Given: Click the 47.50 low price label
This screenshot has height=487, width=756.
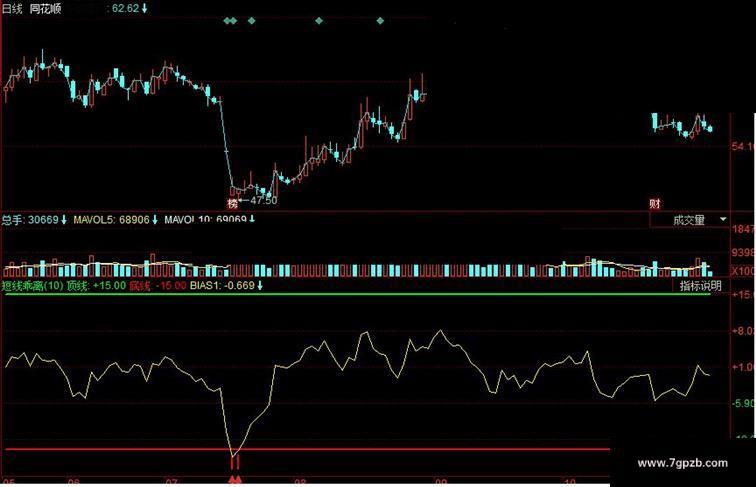Looking at the screenshot, I should click(x=264, y=201).
